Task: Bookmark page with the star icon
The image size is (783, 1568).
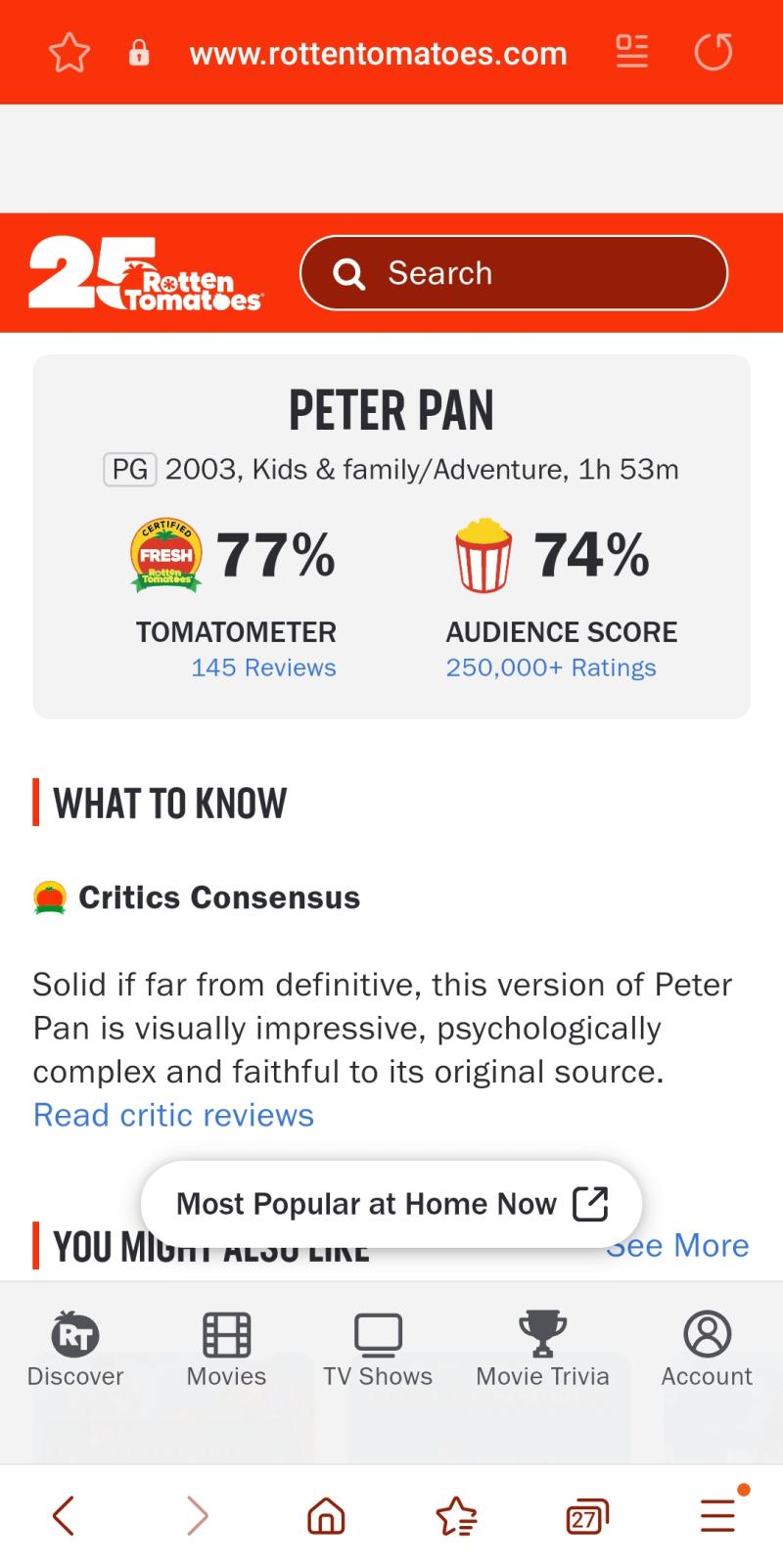Action: click(69, 53)
